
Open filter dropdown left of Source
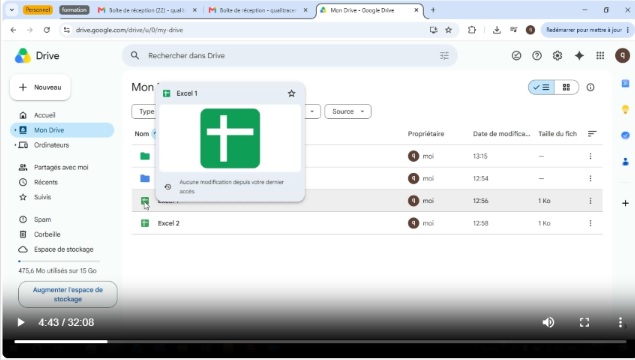click(313, 112)
